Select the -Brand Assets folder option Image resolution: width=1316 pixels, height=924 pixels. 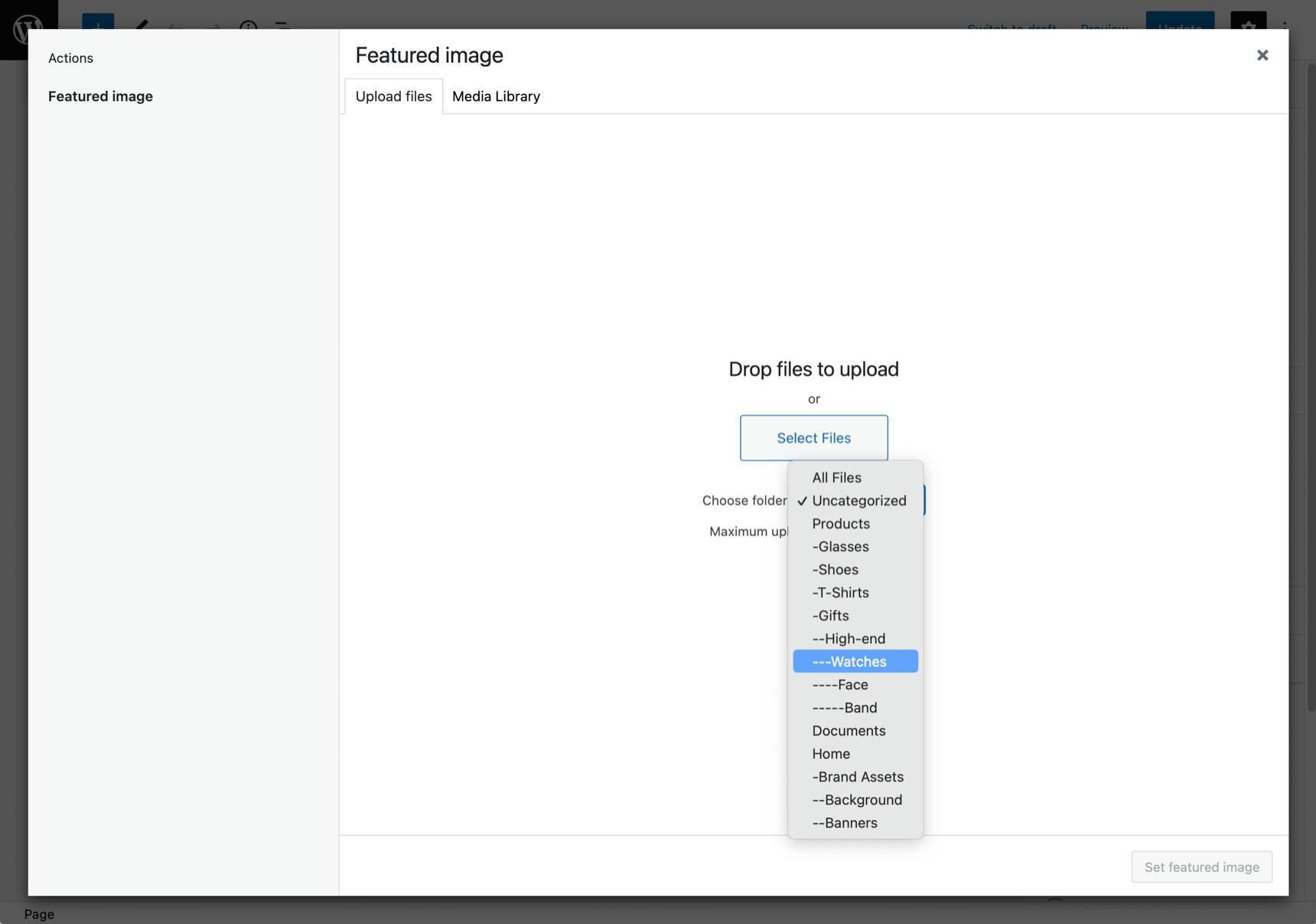click(855, 776)
